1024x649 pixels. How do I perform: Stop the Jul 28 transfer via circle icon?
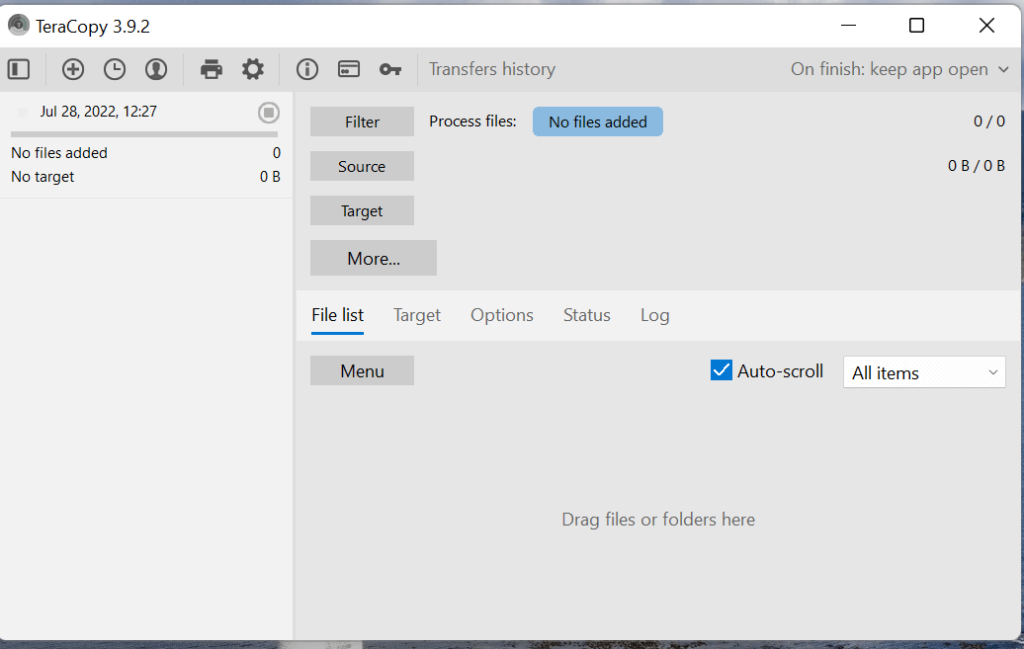(268, 112)
